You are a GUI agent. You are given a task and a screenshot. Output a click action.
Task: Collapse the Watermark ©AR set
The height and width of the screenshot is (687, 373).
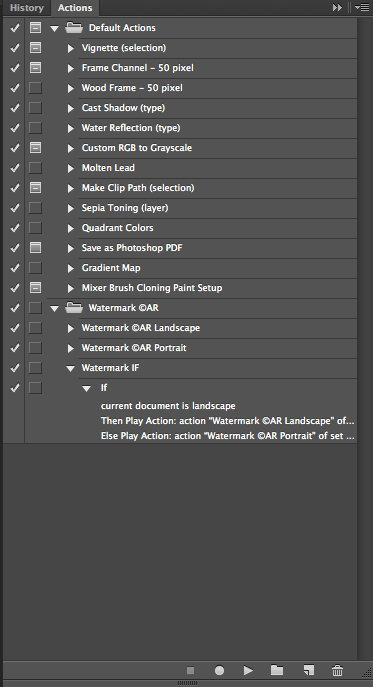click(54, 308)
